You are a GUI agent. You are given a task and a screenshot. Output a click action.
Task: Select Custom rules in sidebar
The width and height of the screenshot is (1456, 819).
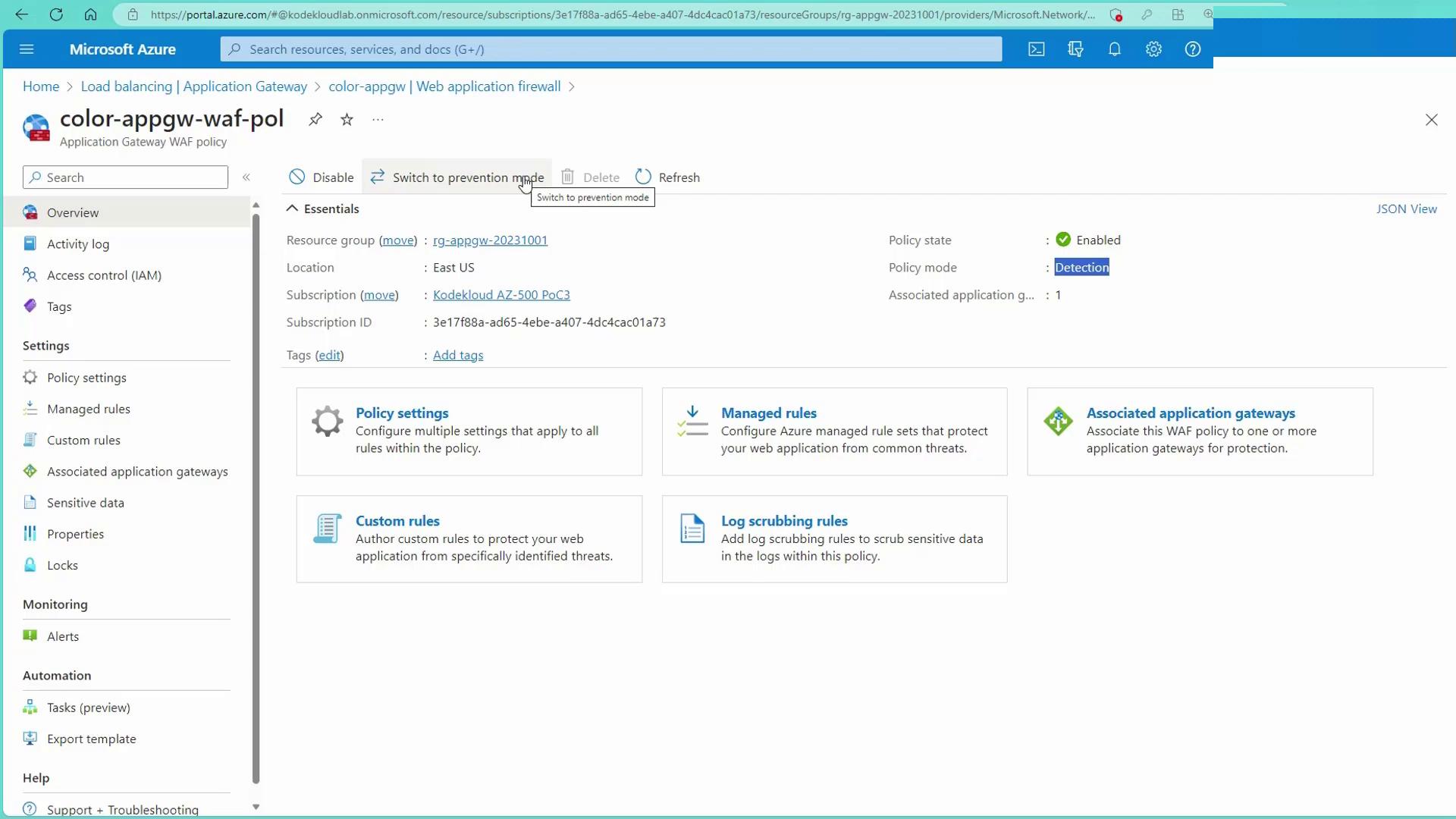83,440
